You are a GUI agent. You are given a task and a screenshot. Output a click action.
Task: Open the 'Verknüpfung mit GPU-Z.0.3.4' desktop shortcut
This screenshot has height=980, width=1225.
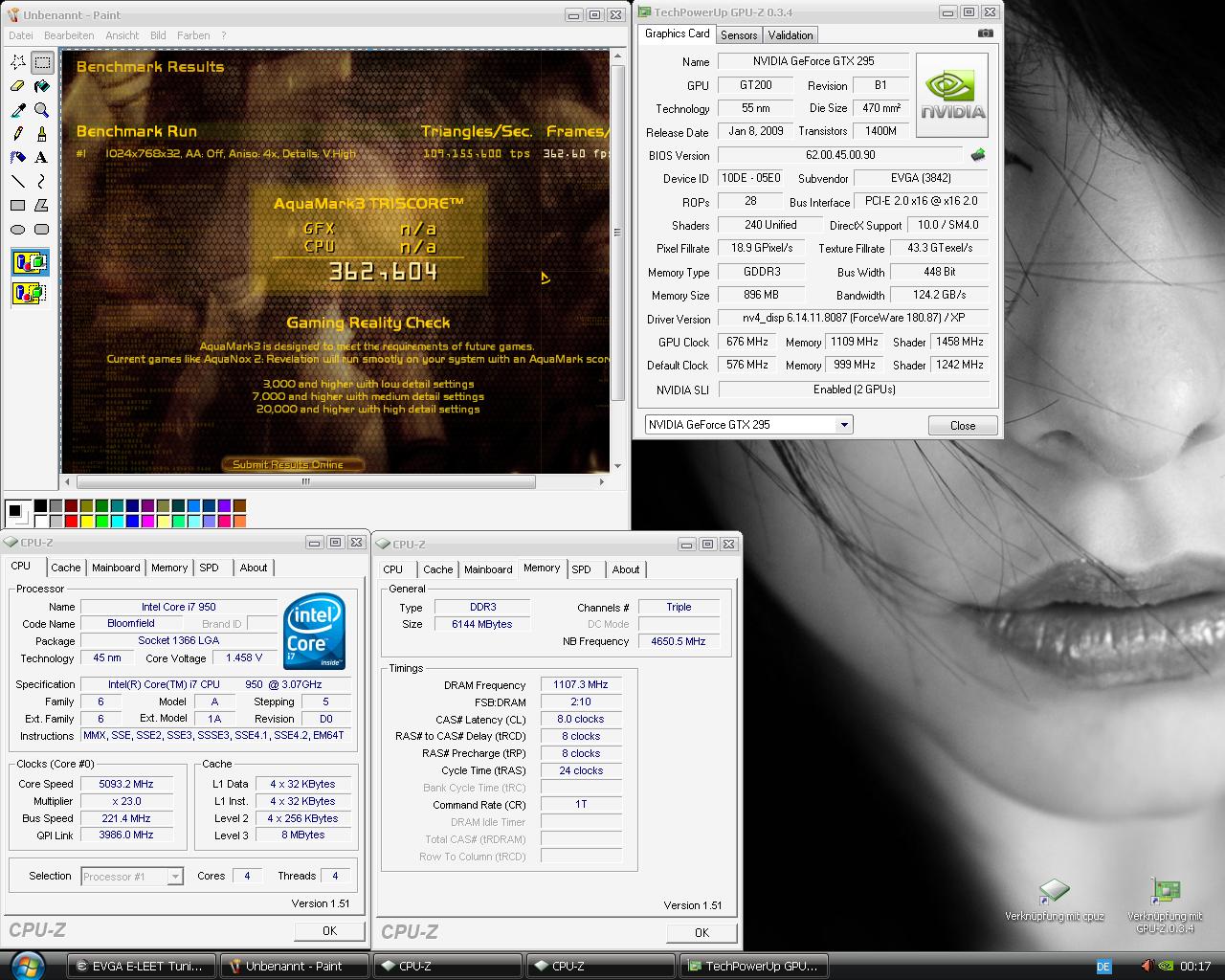click(1165, 904)
